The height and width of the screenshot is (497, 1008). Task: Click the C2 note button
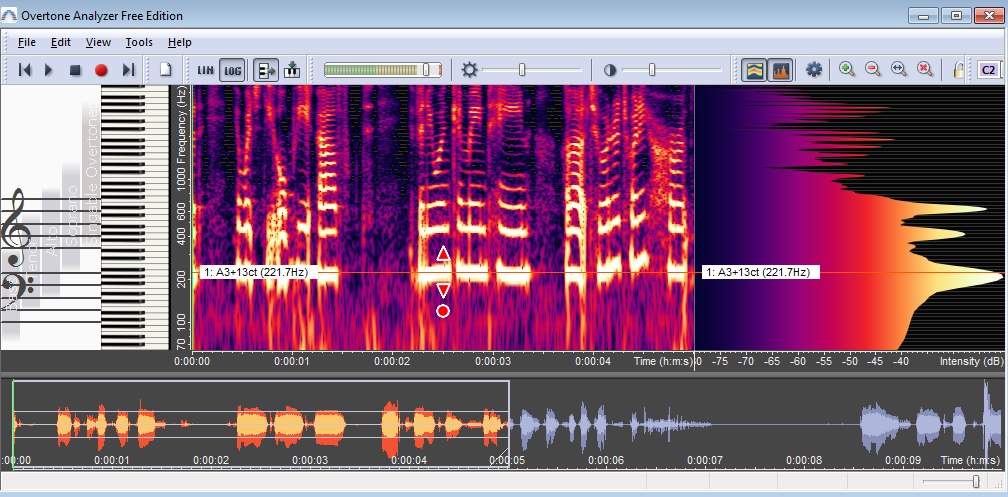point(989,69)
